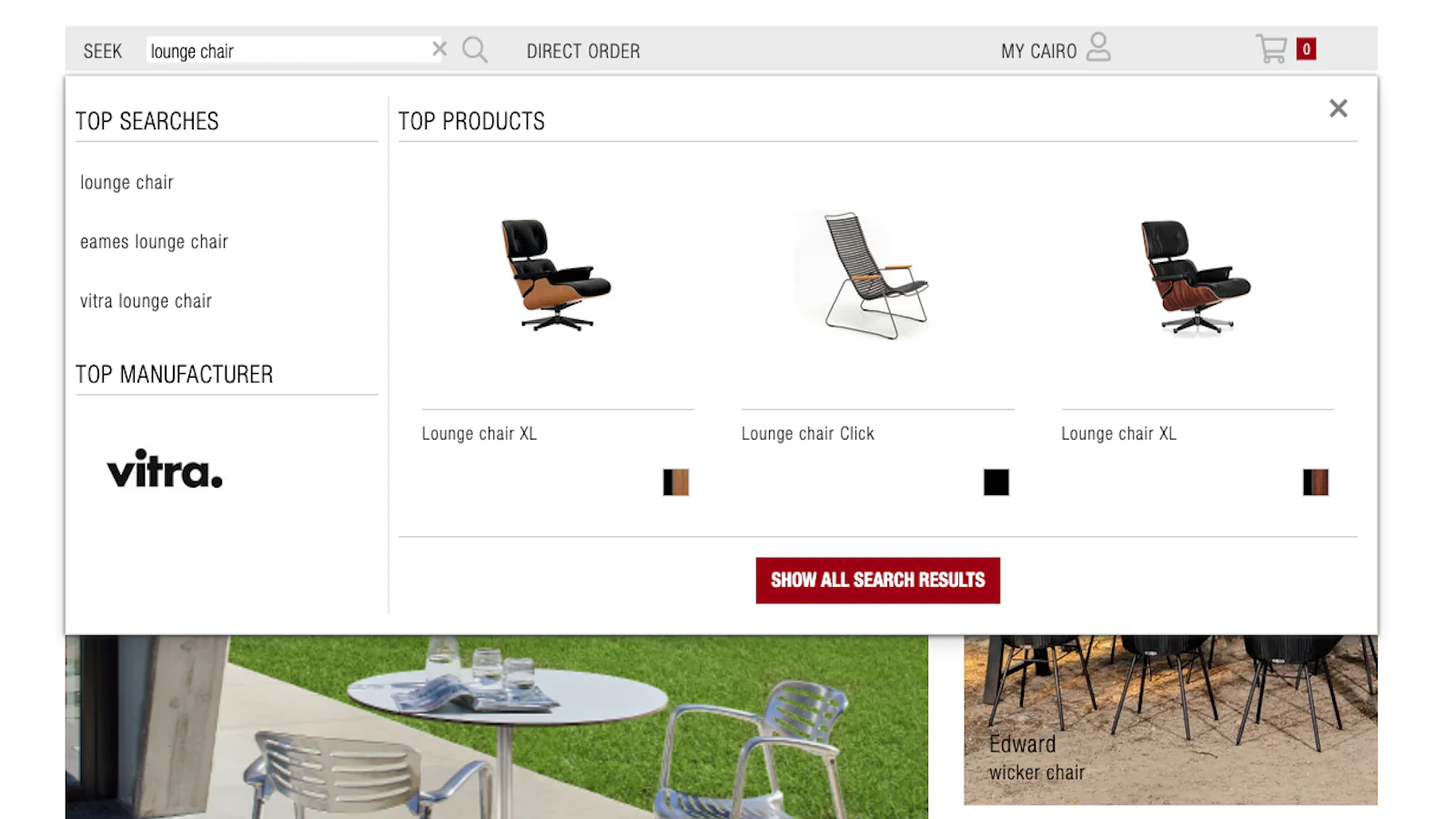Close the search suggestions panel
Screen dimensions: 1456x819
pyautogui.click(x=1338, y=108)
